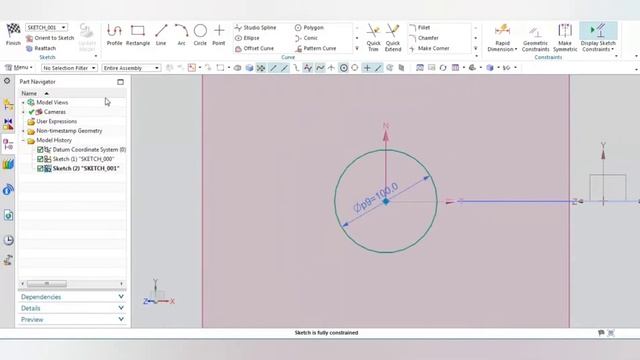Select the Circle tool
Image resolution: width=640 pixels, height=360 pixels.
[x=200, y=34]
